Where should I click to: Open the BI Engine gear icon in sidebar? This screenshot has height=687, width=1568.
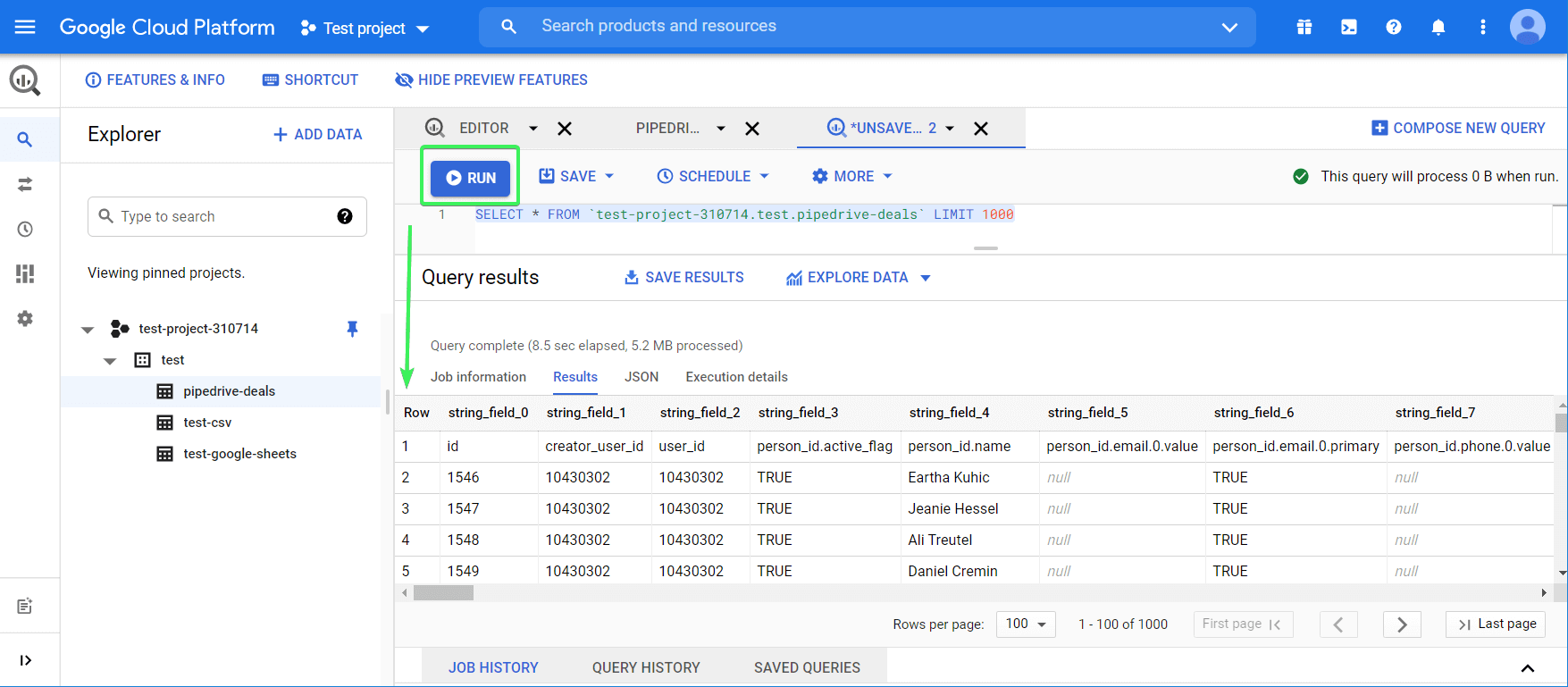point(25,318)
